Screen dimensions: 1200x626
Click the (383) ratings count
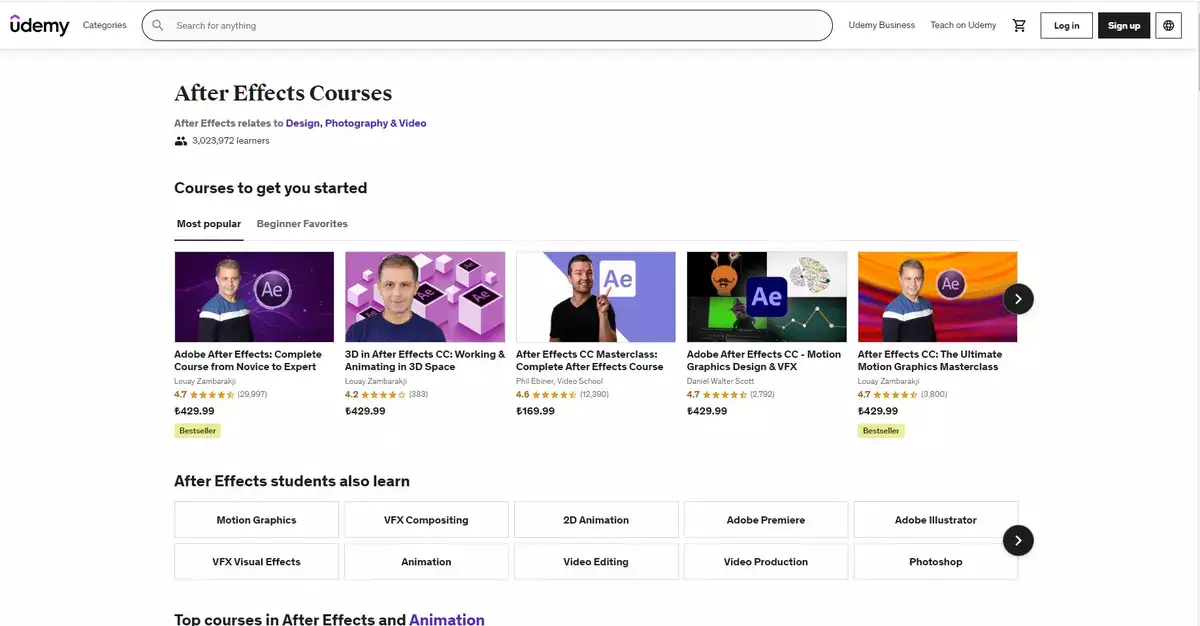418,395
